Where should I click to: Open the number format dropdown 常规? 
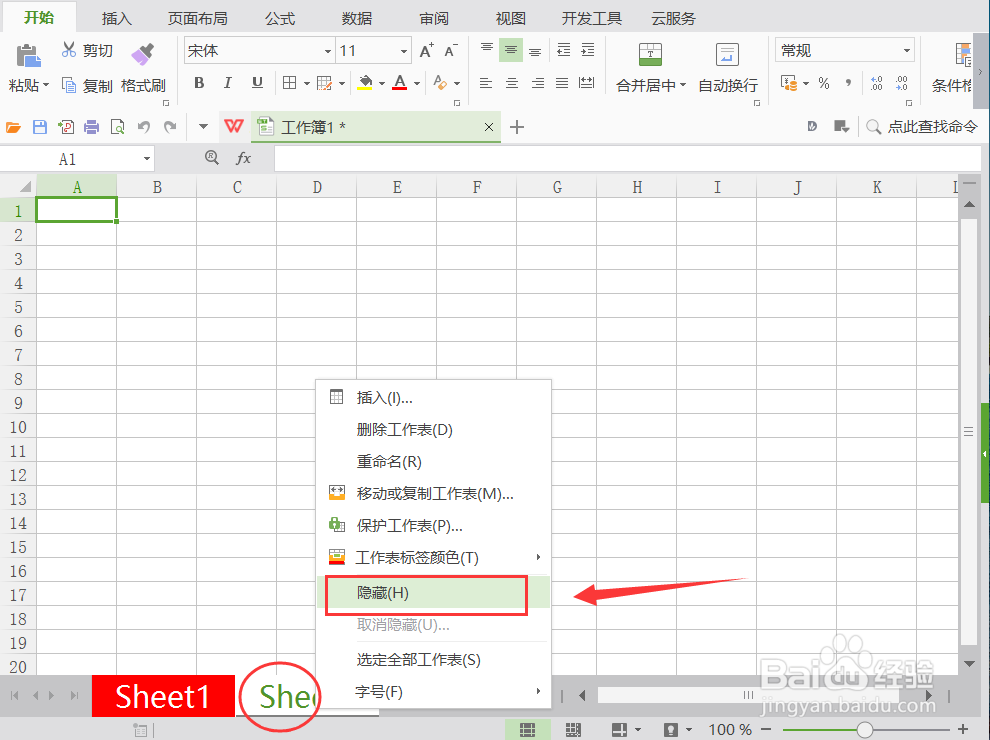(x=907, y=51)
